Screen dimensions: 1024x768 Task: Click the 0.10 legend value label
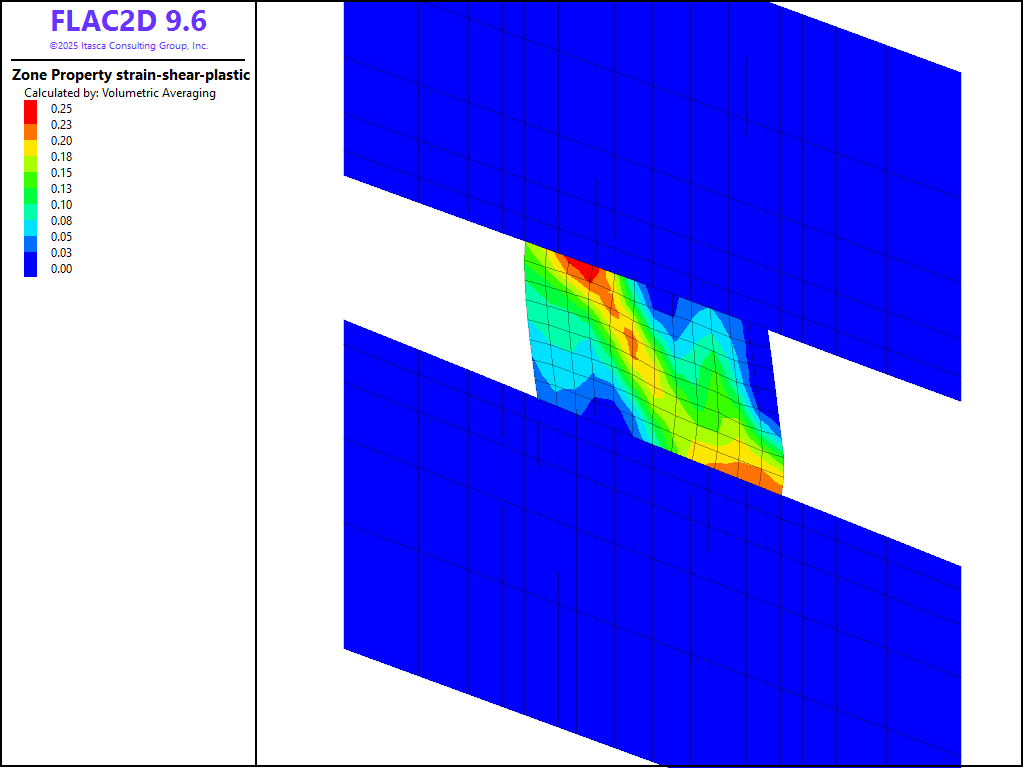coord(61,205)
